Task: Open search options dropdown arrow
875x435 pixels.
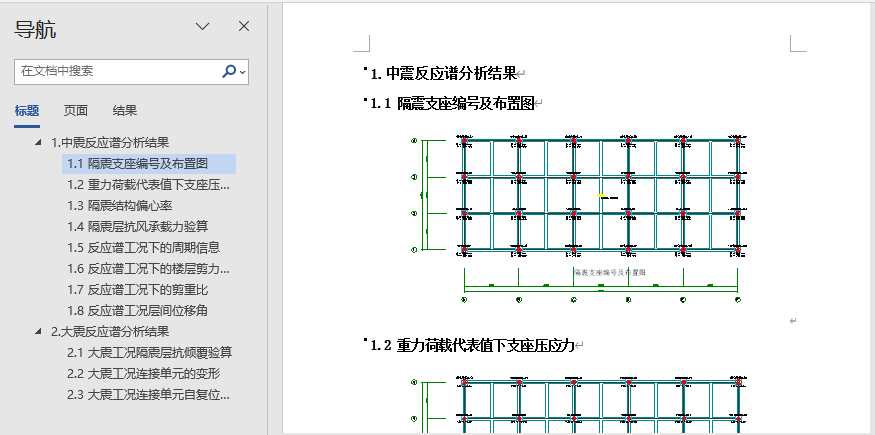Action: point(243,72)
